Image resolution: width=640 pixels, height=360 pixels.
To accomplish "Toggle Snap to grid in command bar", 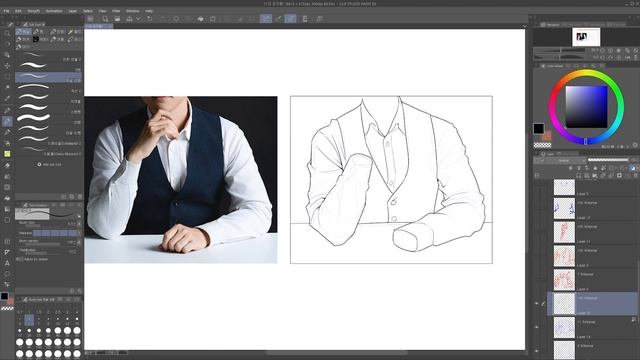I will click(x=290, y=19).
